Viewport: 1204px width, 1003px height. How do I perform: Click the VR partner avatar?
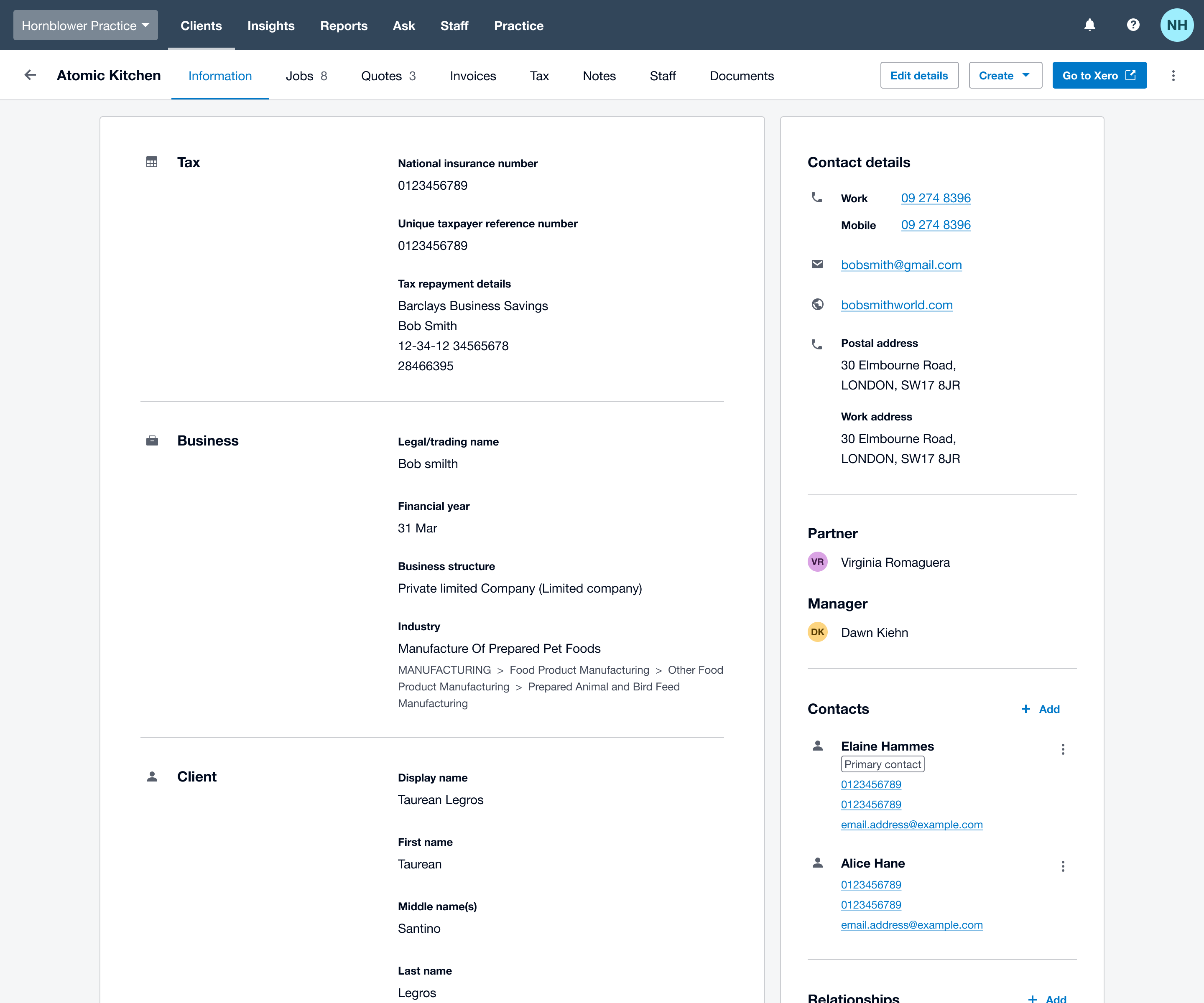[x=817, y=562]
